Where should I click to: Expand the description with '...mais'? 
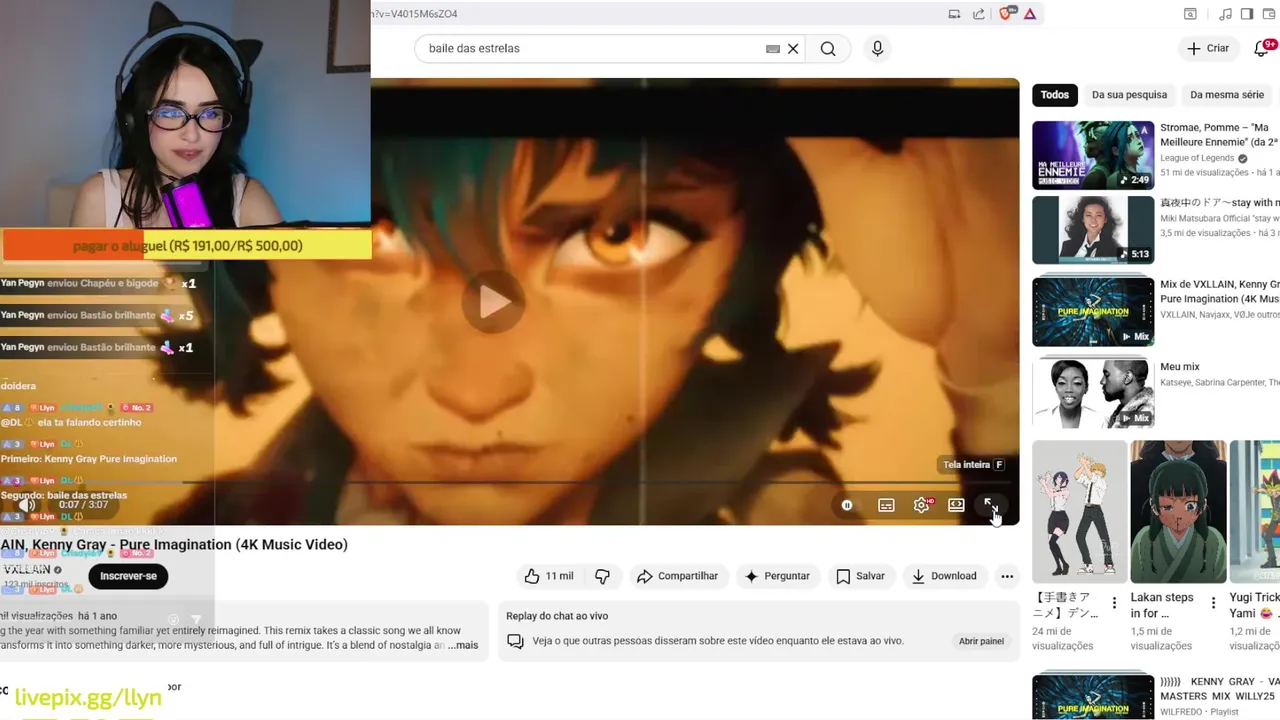(x=462, y=645)
